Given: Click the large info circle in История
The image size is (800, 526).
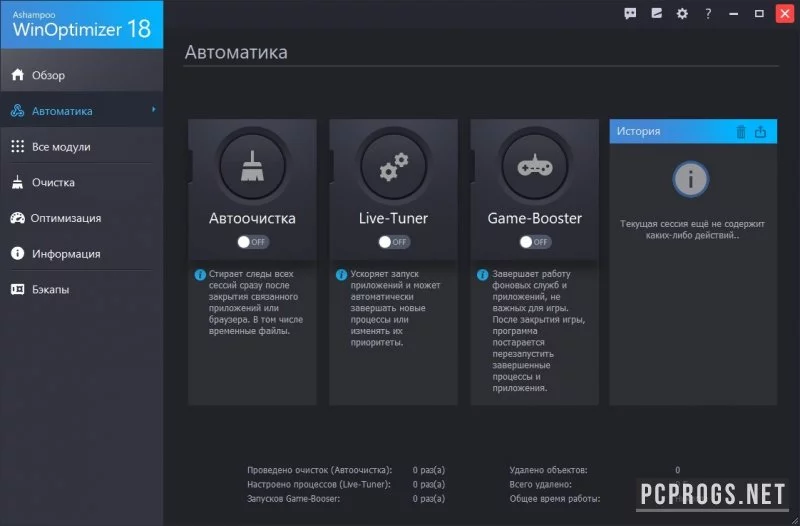Looking at the screenshot, I should (690, 179).
